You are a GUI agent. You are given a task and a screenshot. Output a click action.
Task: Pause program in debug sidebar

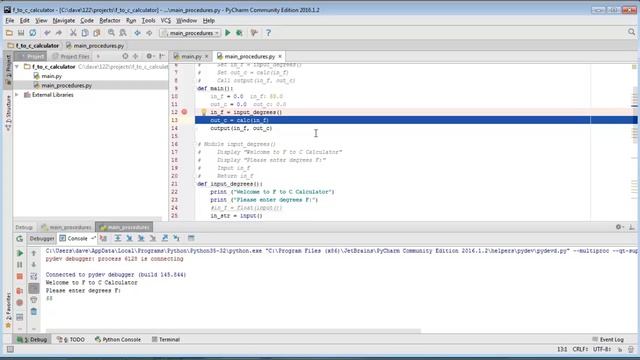(x=20, y=265)
